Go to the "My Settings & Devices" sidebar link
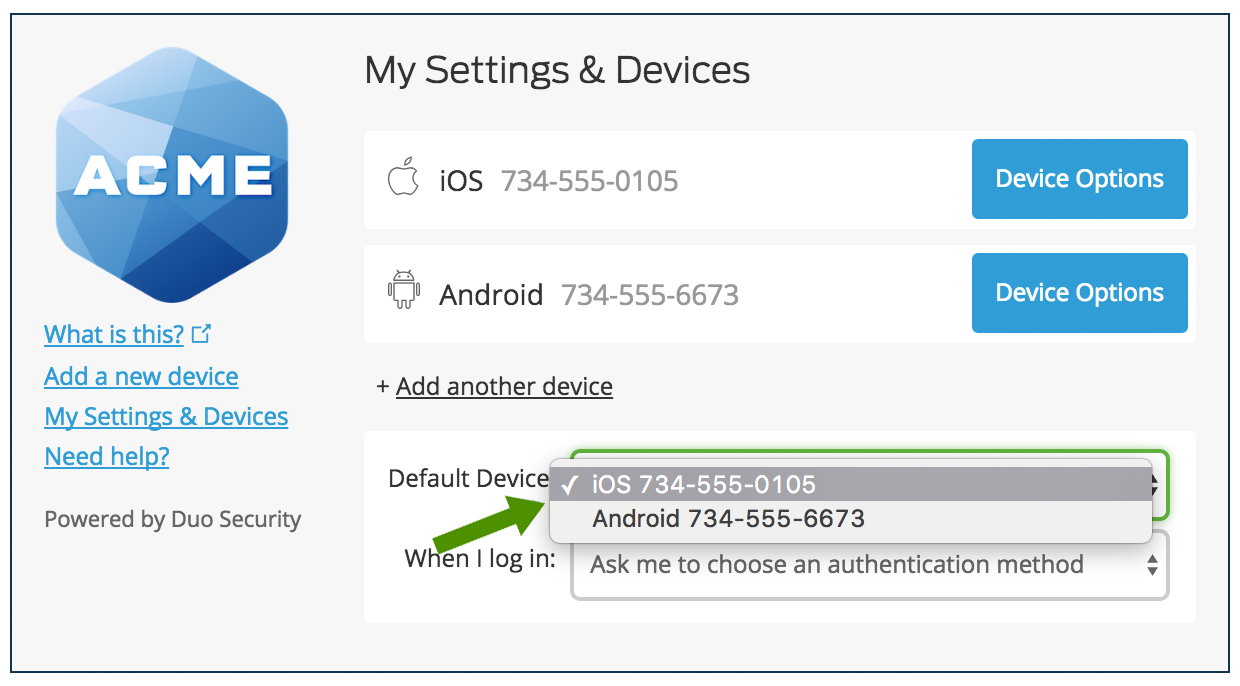 click(x=166, y=416)
